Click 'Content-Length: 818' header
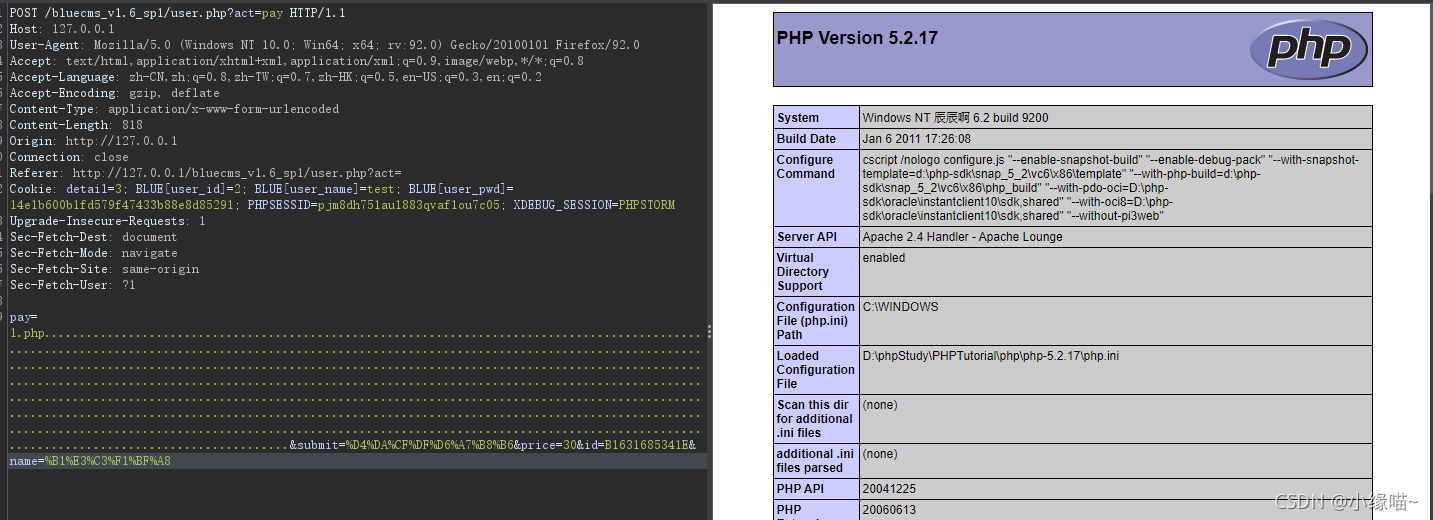The image size is (1433, 520). [76, 124]
